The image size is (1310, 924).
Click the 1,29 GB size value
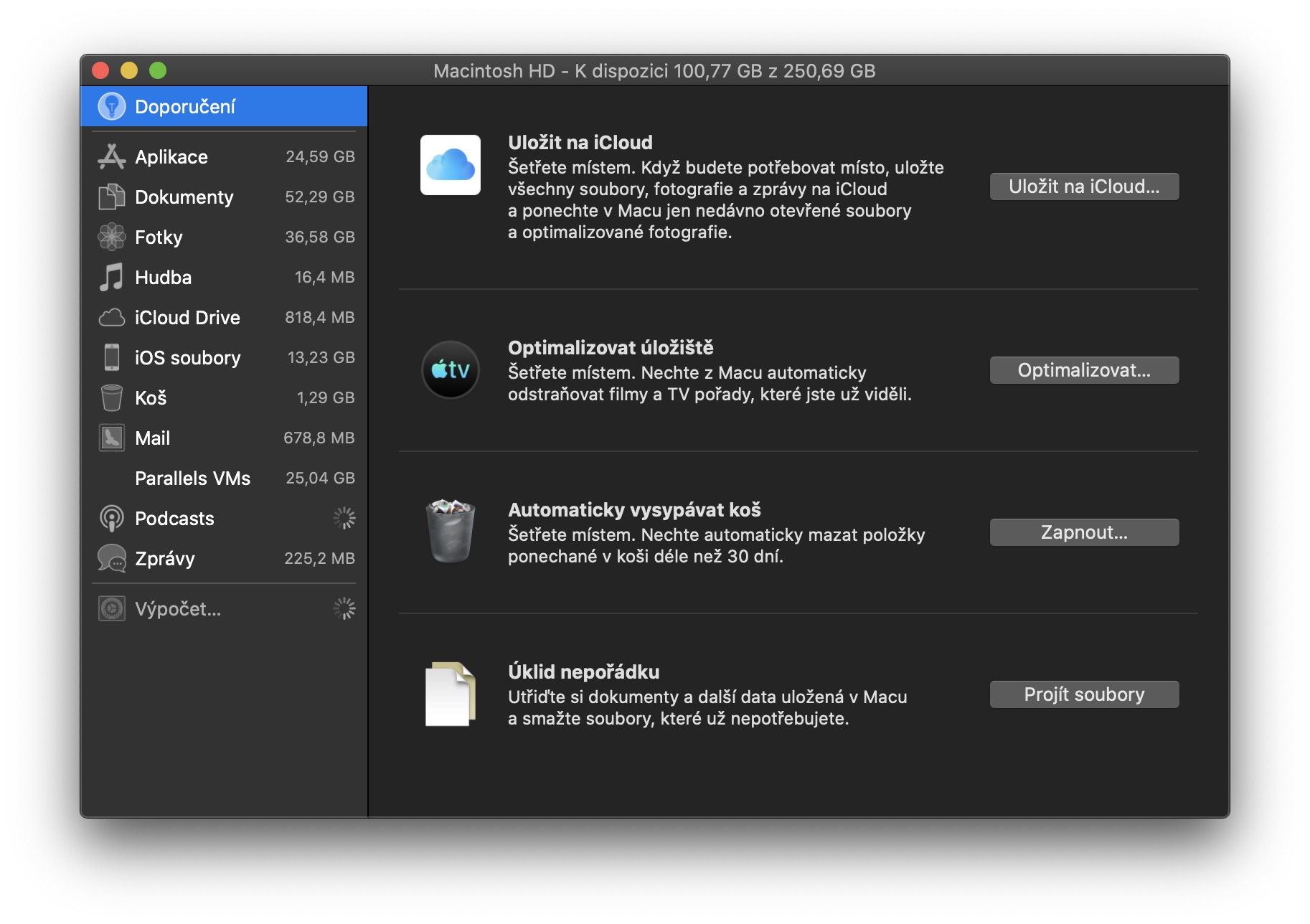(x=326, y=397)
